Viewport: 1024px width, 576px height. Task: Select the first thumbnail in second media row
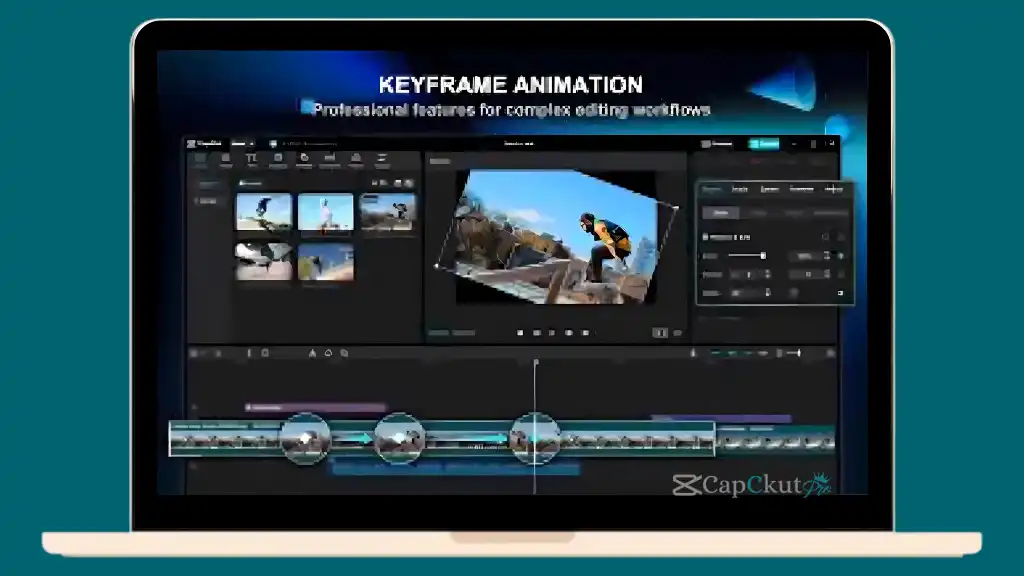pos(263,261)
